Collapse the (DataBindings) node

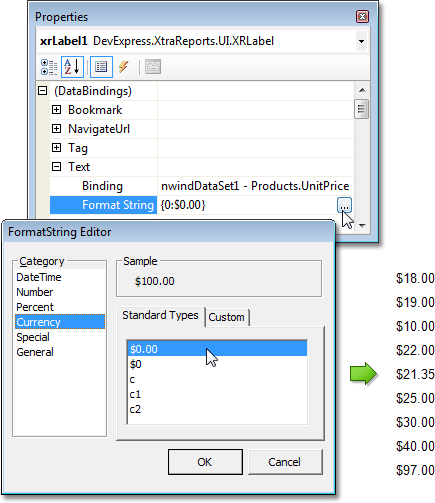point(43,91)
